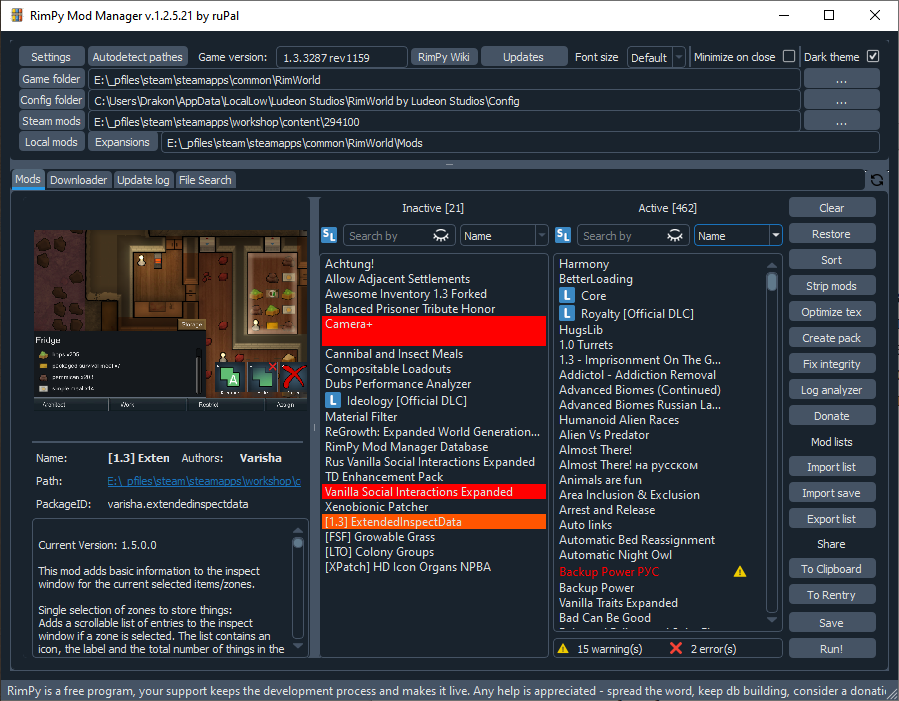Click the red X errors icon
Screen dimensions: 899x701
[x=675, y=648]
